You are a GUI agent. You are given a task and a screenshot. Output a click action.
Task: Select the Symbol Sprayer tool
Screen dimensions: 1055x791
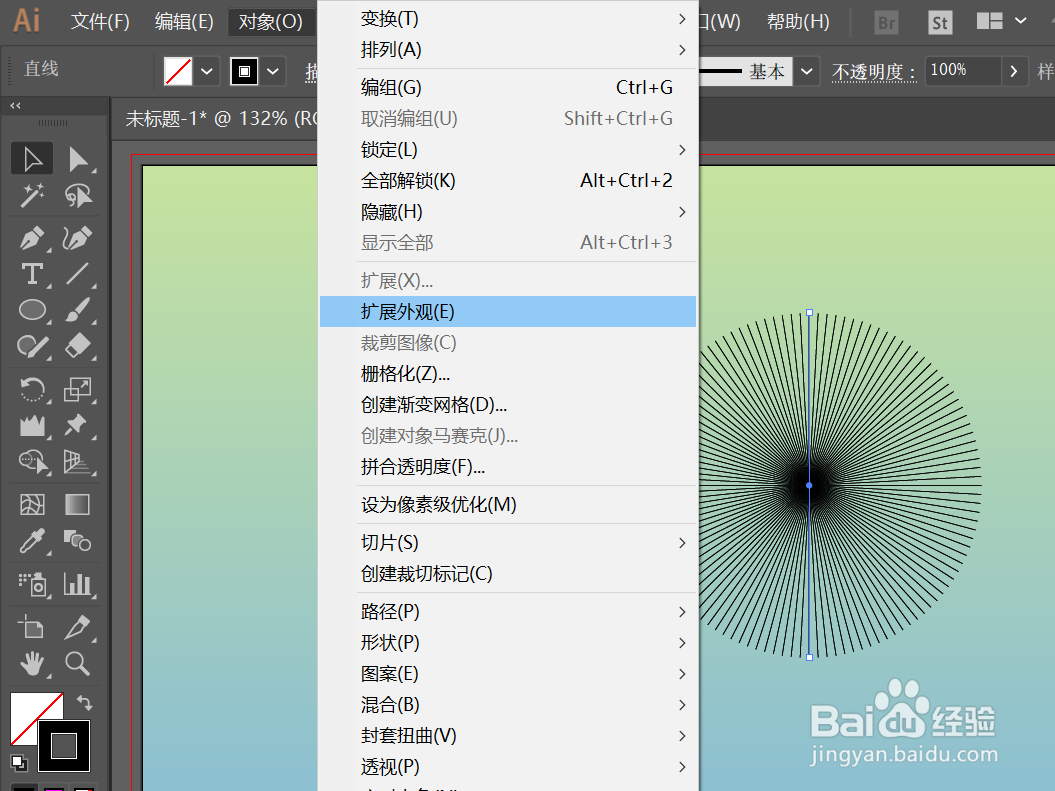(x=32, y=584)
